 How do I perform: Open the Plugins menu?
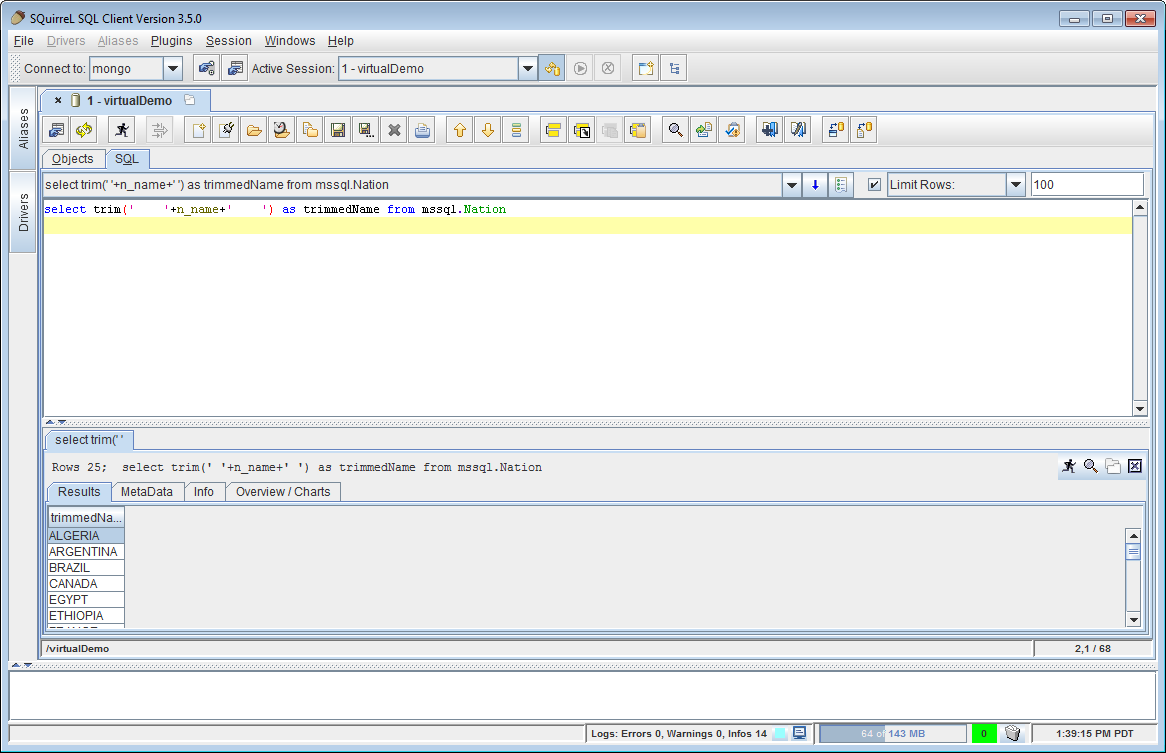click(x=171, y=41)
